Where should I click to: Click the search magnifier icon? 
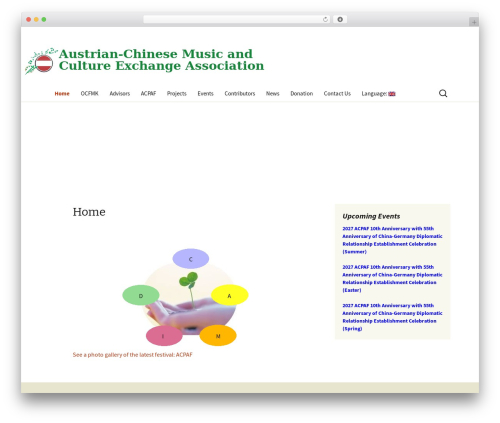pos(443,93)
